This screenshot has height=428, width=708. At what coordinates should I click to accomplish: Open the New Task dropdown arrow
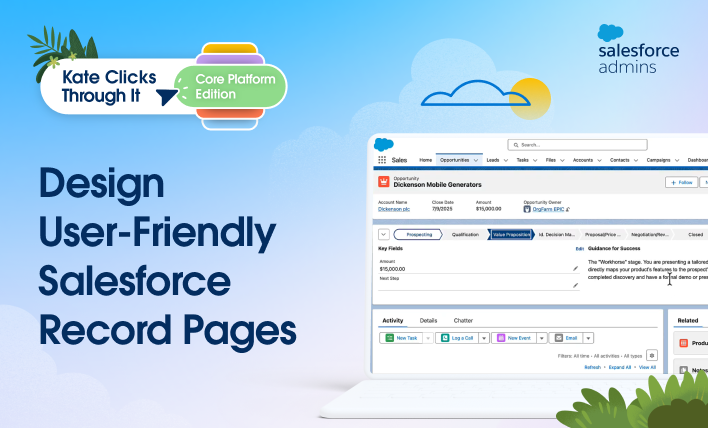click(428, 338)
